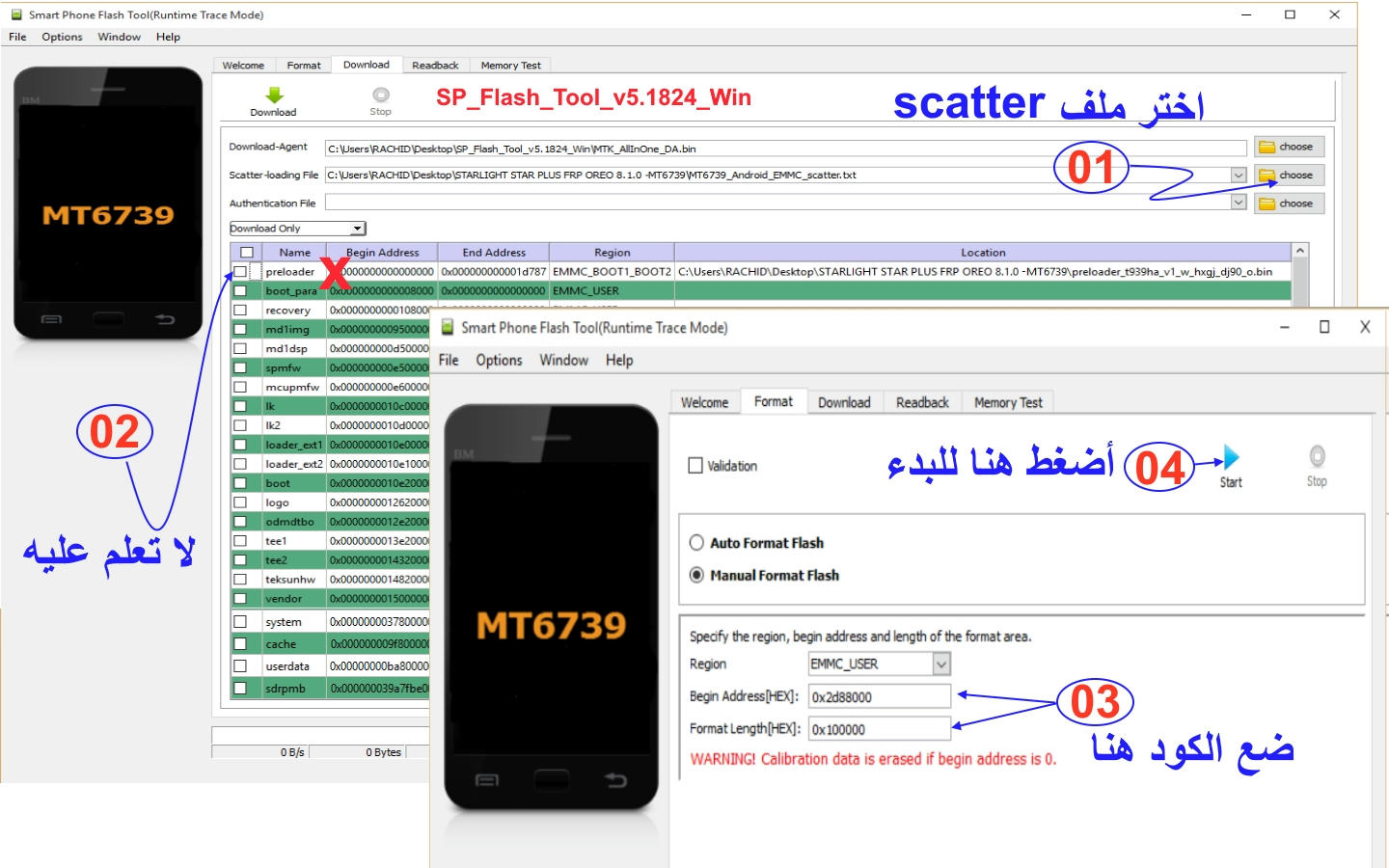The image size is (1389, 868).
Task: Select Auto Format Flash option
Action: [696, 543]
